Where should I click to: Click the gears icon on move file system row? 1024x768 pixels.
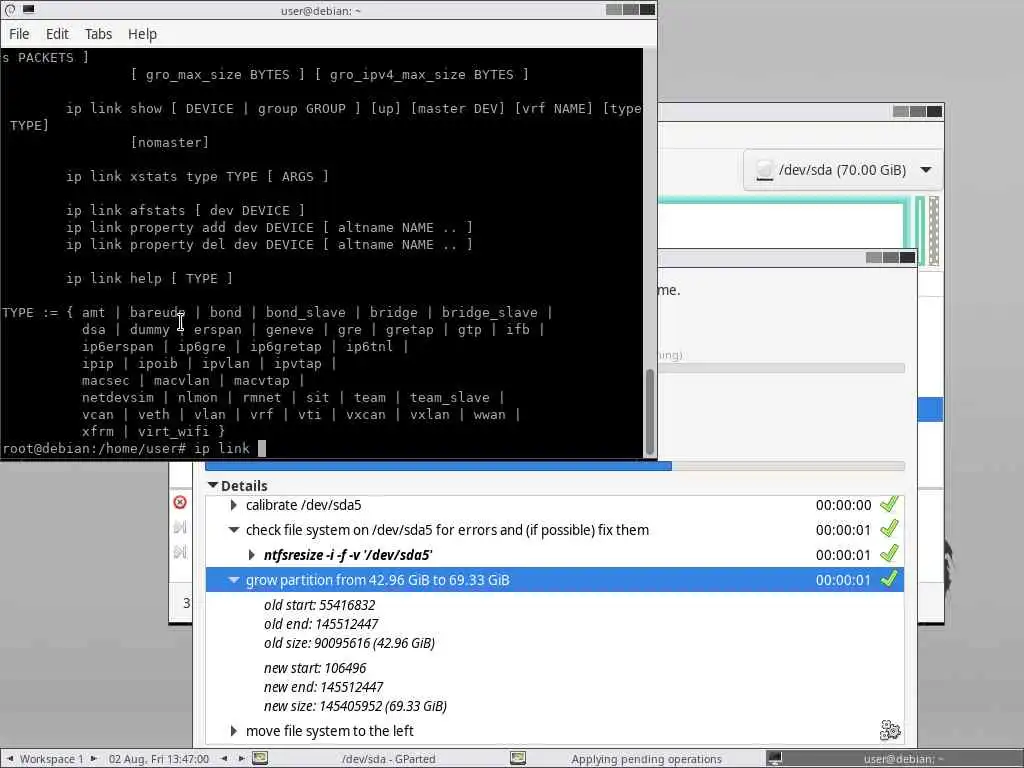[890, 730]
